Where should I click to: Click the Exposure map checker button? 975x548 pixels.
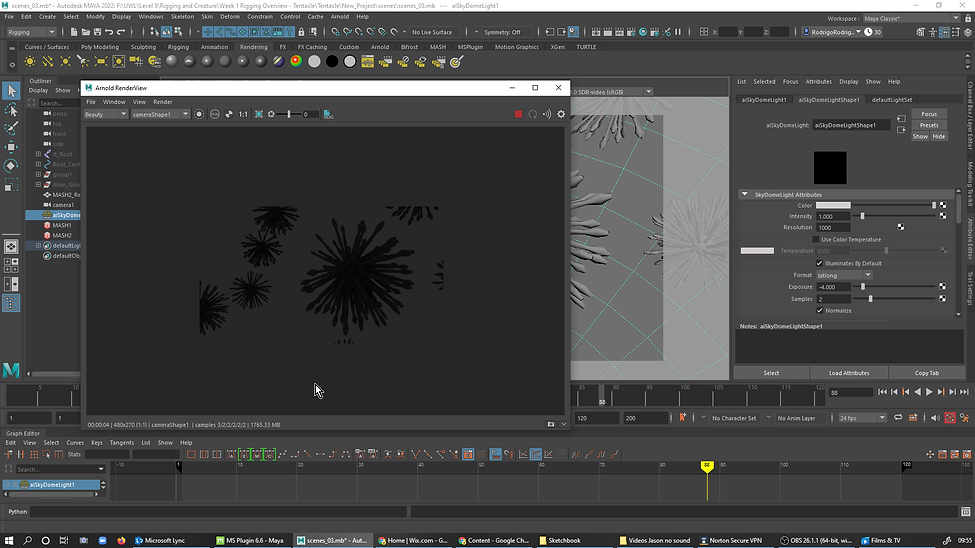tap(943, 287)
